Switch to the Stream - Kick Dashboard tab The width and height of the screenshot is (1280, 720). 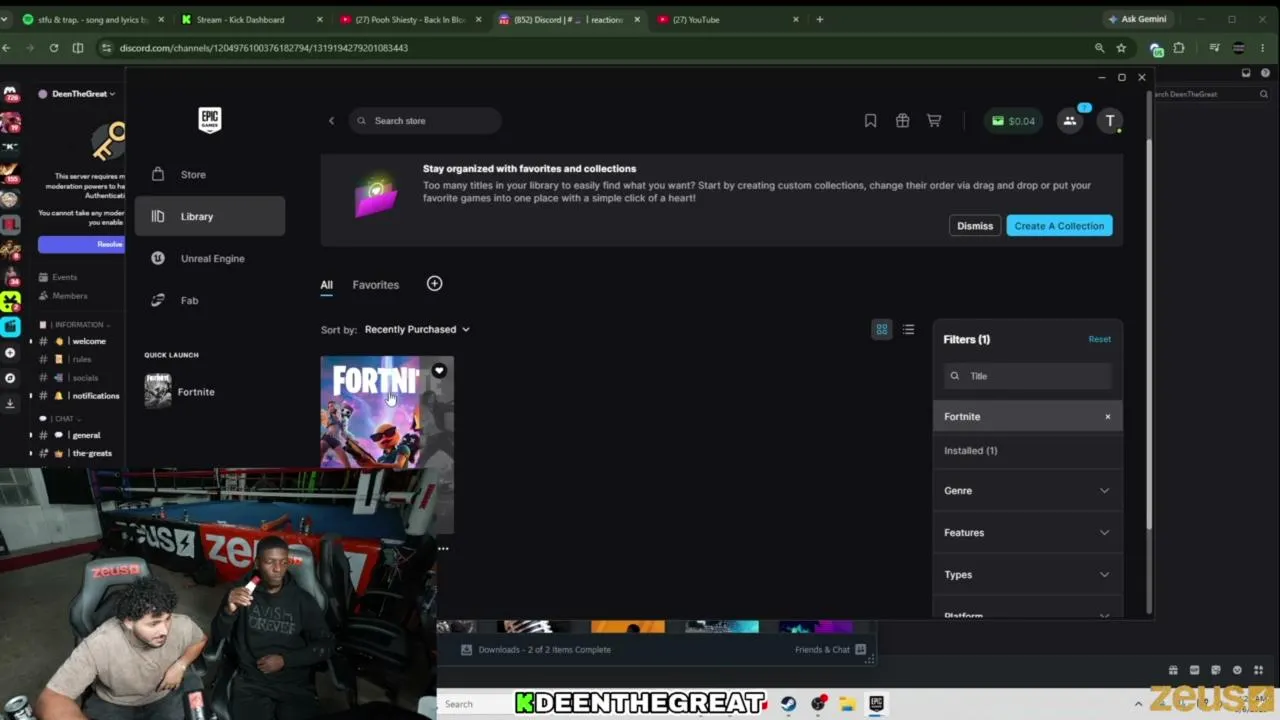pyautogui.click(x=250, y=19)
